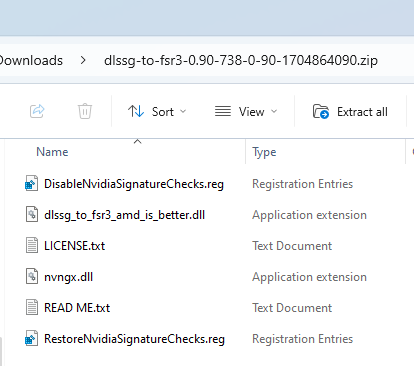Viewport: 414px width, 366px height.
Task: Click the View lines icon
Action: pyautogui.click(x=223, y=111)
